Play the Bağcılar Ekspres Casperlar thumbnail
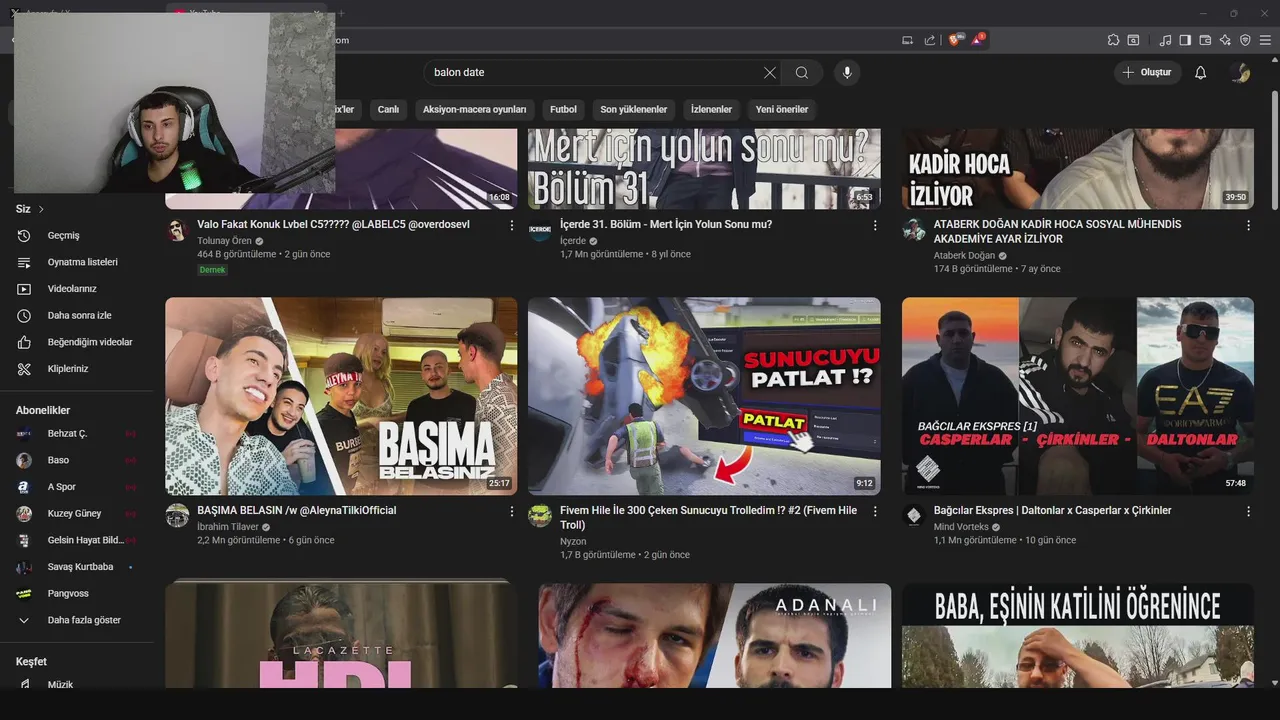Image resolution: width=1280 pixels, height=720 pixels. (x=1078, y=396)
